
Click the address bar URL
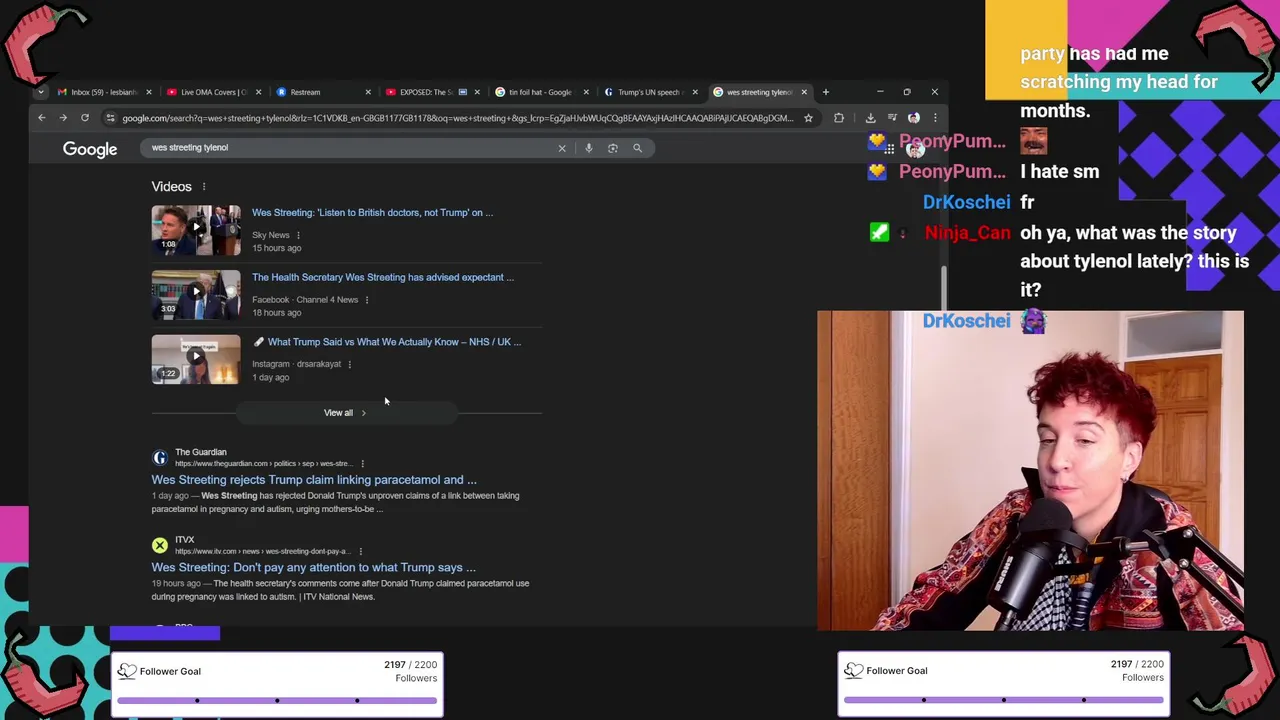458,118
